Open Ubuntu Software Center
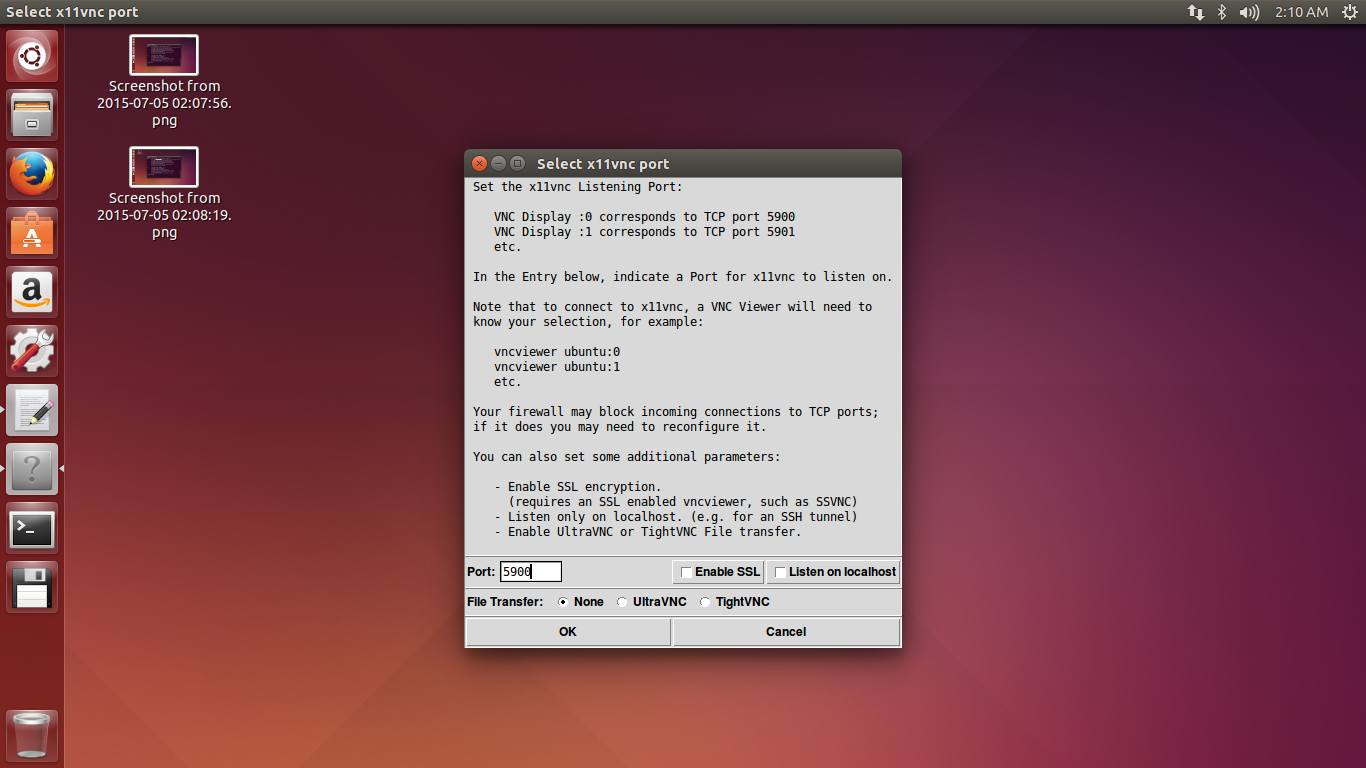Screen dimensions: 1366x768 click(32, 233)
